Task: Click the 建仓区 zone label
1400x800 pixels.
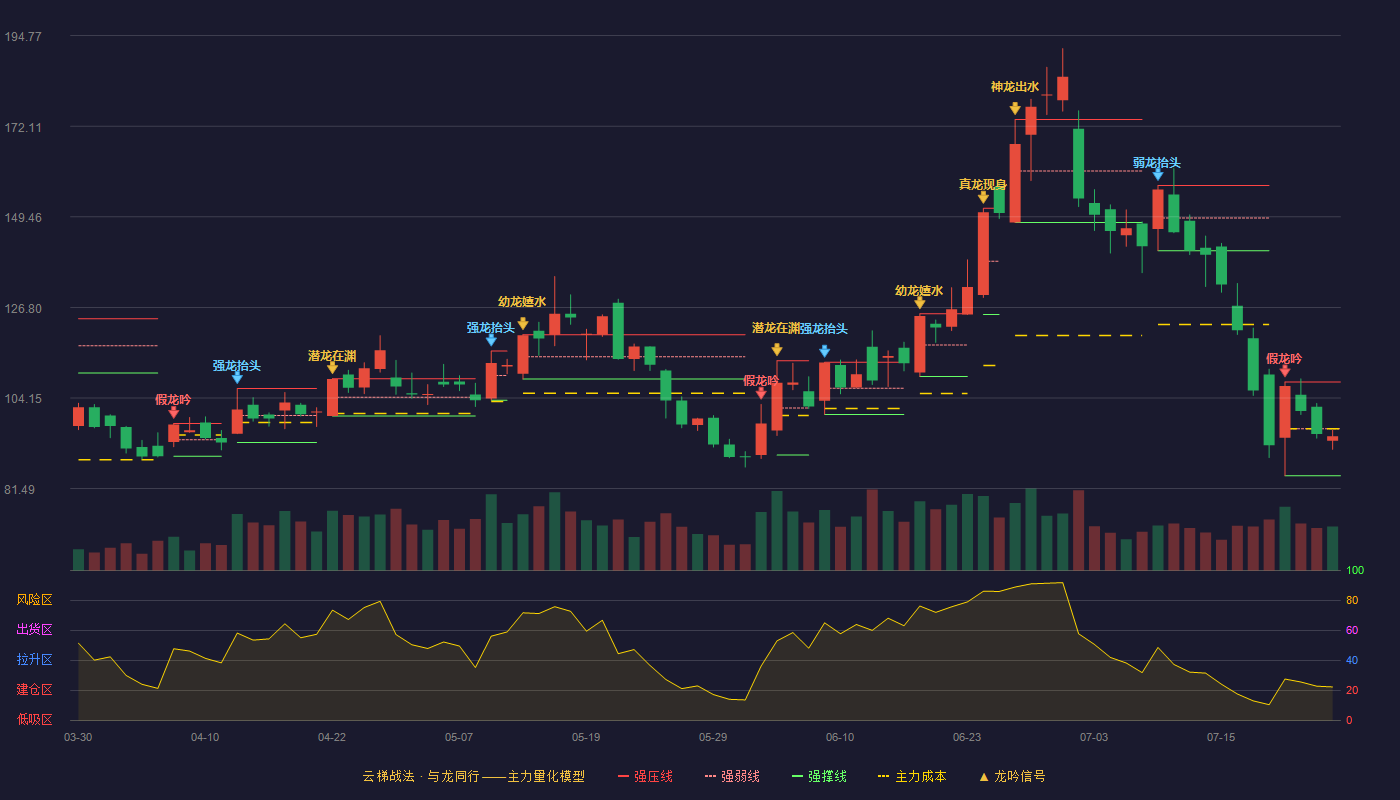Action: click(34, 690)
